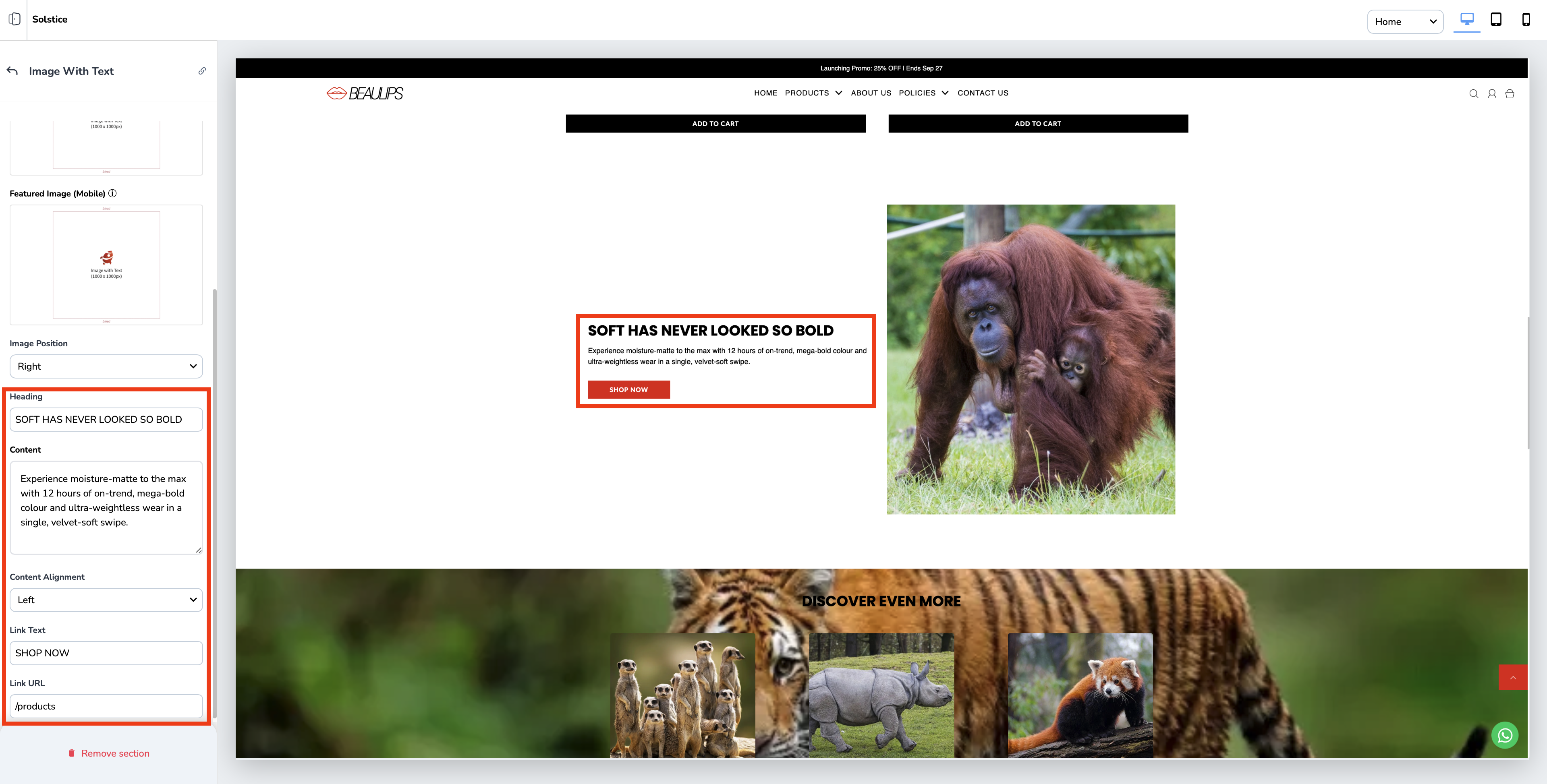Click the Heading text input field
The image size is (1547, 784).
(x=106, y=420)
